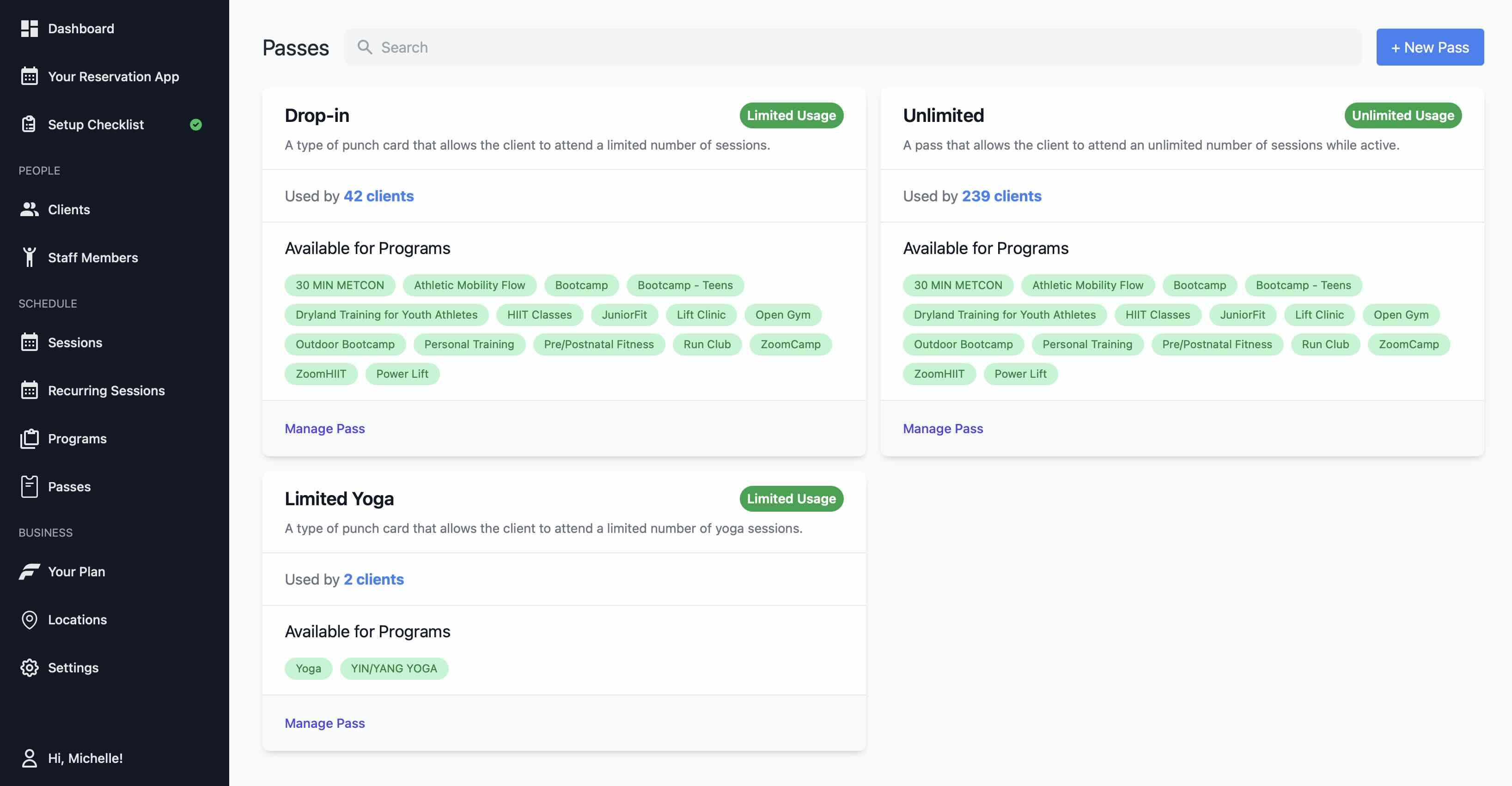1512x786 pixels.
Task: Show the 2 clients on Limited Yoga
Action: [373, 579]
